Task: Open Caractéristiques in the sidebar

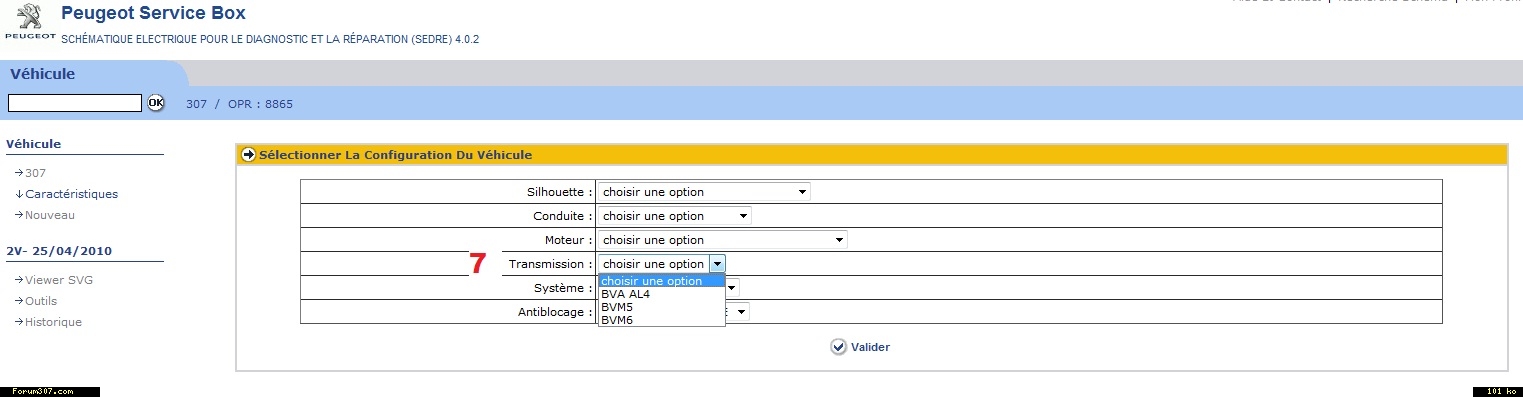Action: 71,194
